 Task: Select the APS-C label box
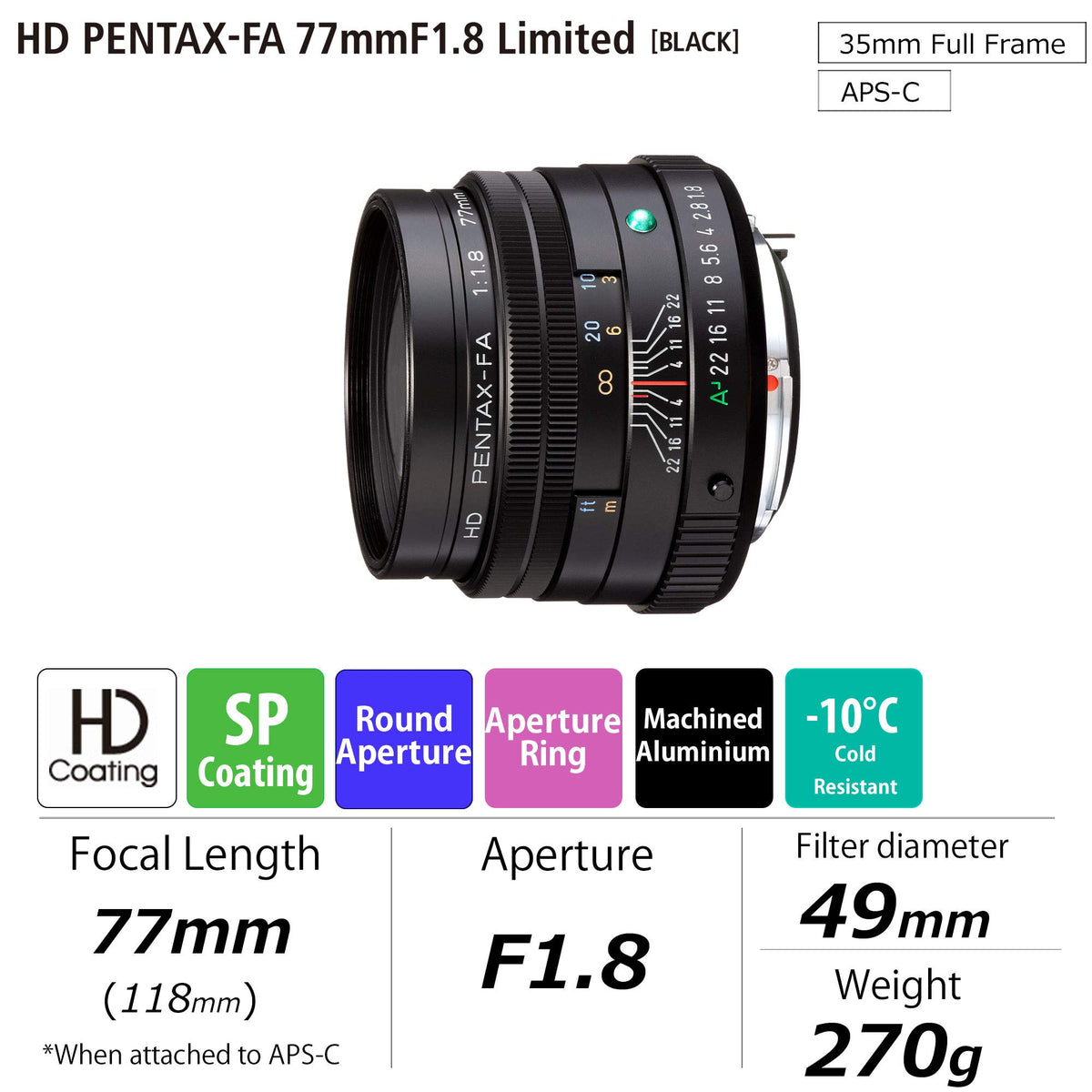click(884, 91)
